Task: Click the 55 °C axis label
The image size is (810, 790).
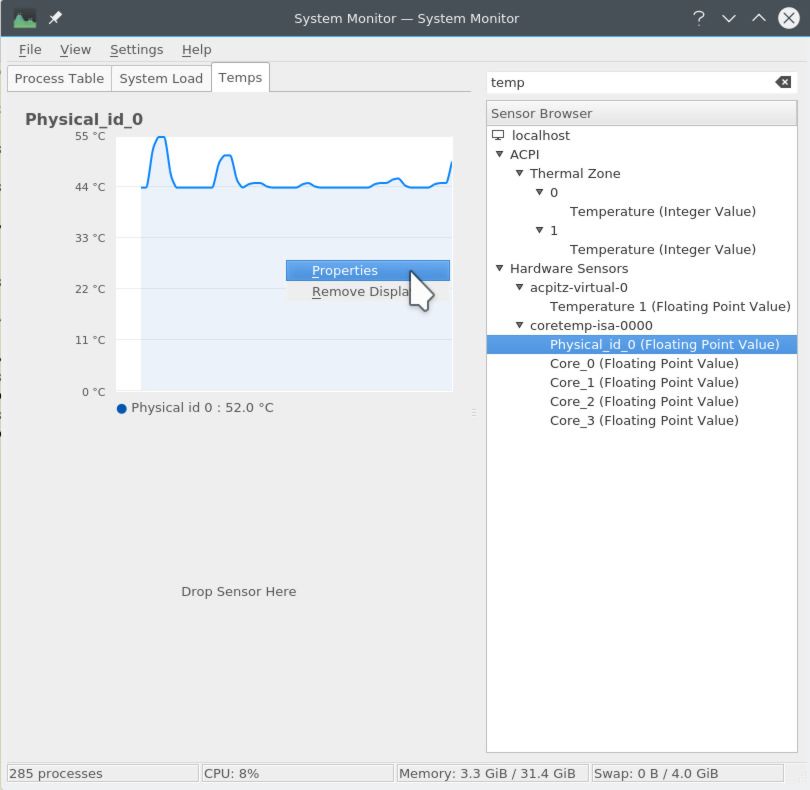Action: pyautogui.click(x=90, y=136)
